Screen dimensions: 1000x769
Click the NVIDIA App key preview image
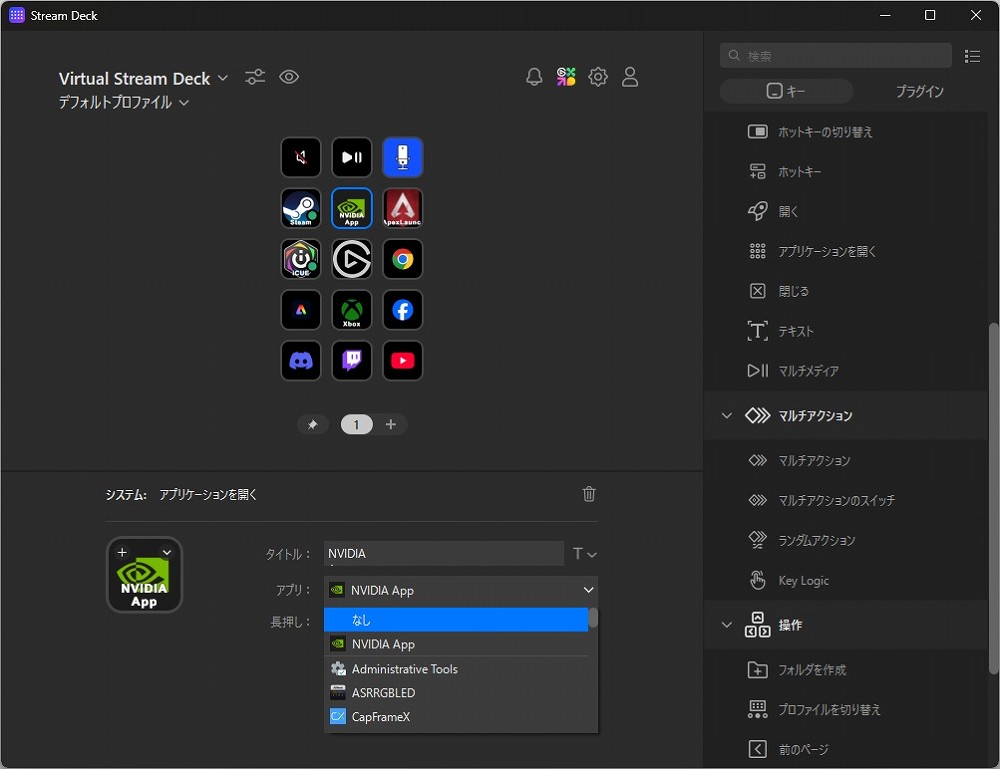(144, 575)
